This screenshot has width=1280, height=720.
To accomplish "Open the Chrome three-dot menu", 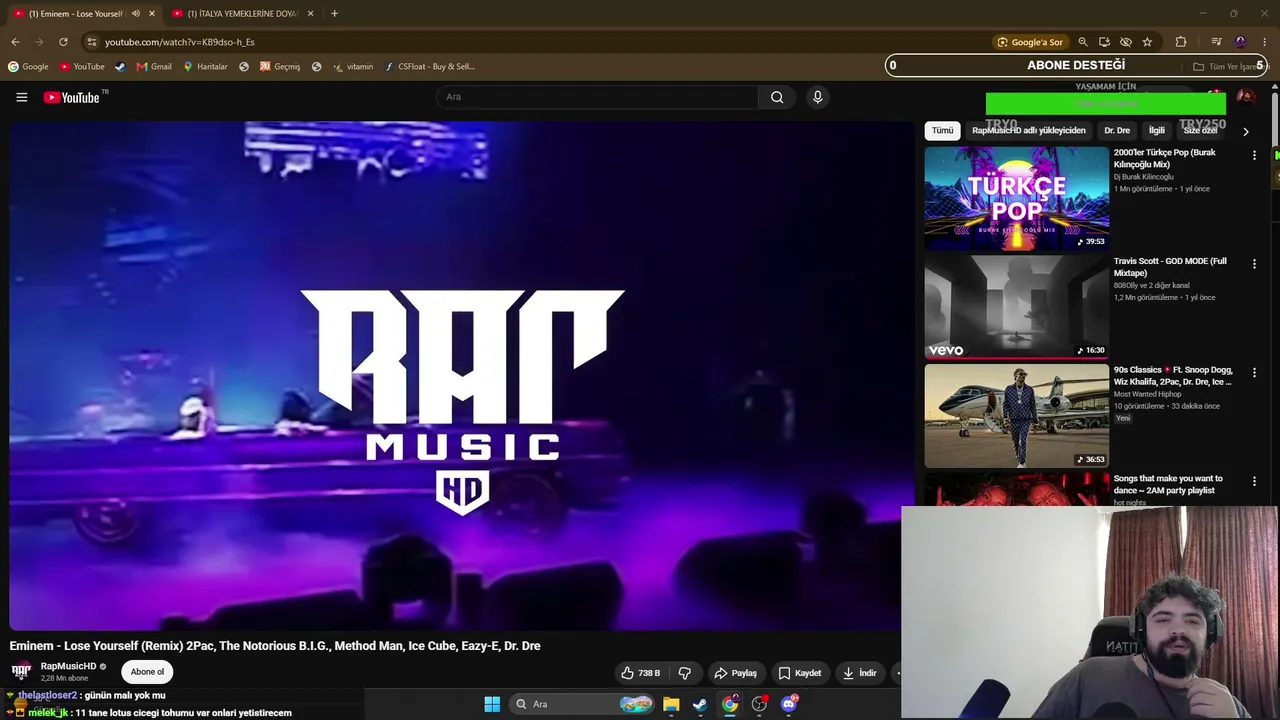I will (x=1266, y=42).
